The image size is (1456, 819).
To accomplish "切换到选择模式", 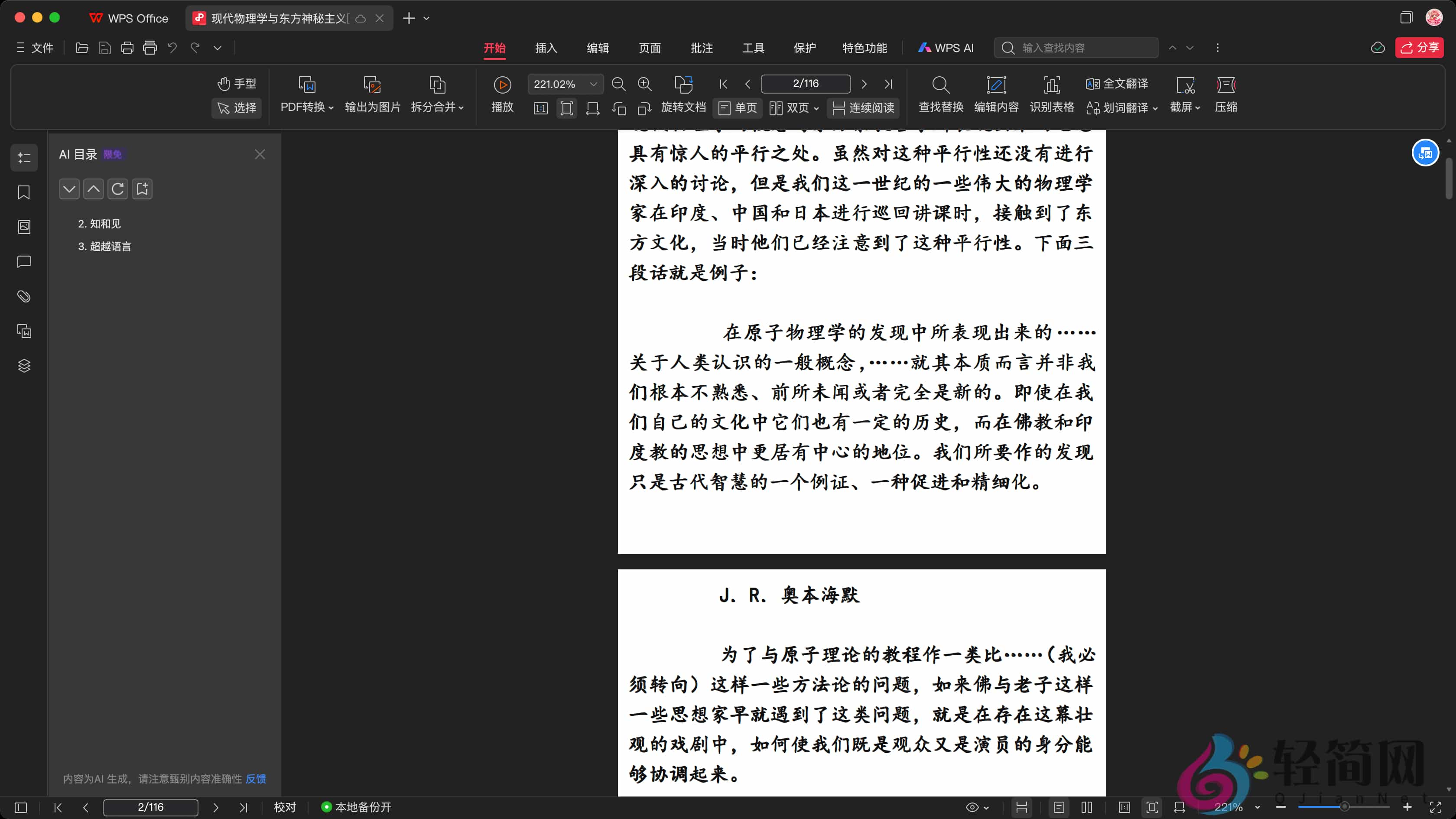I will point(236,108).
